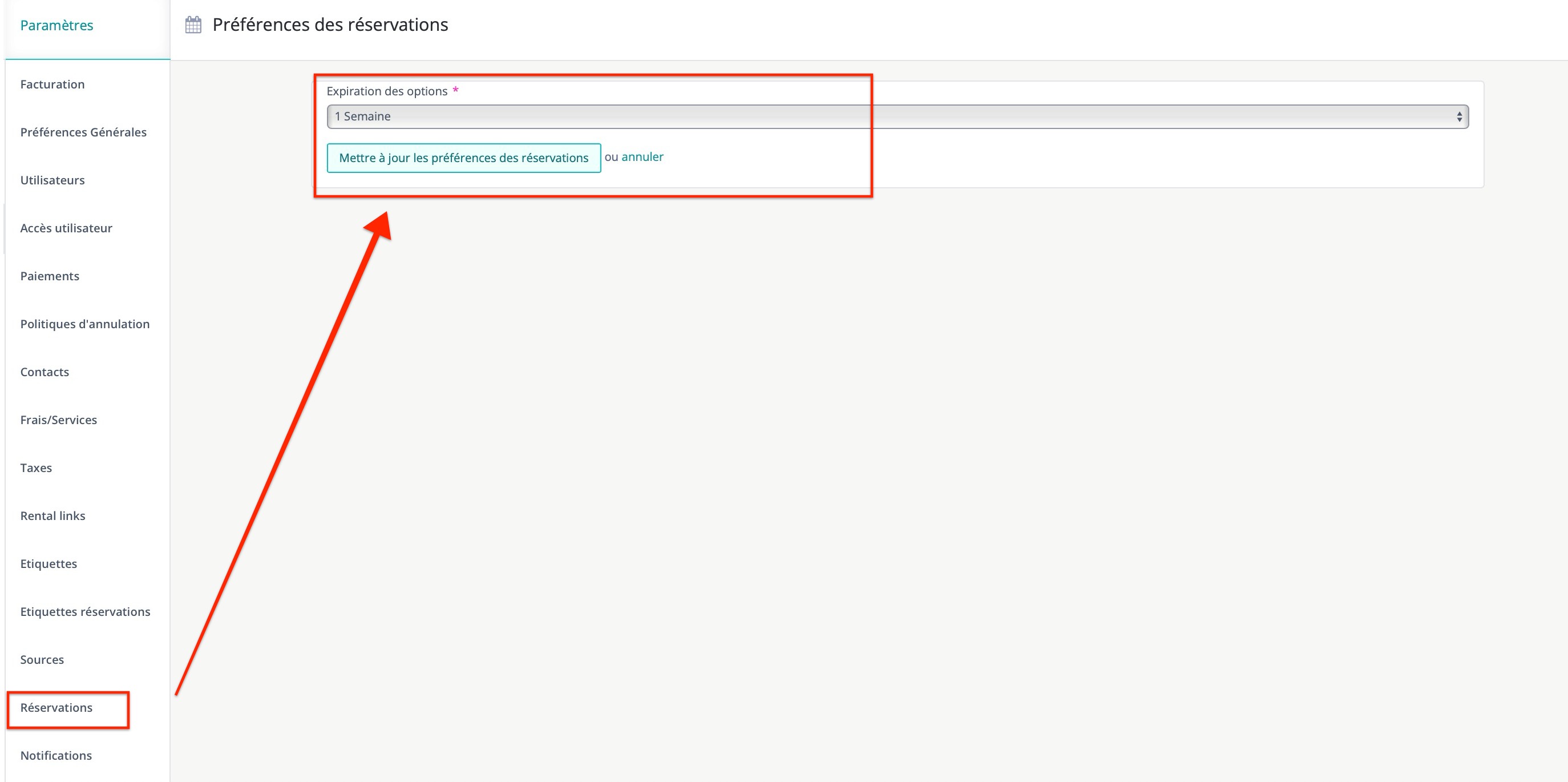Open Préférences Générales in the sidebar
The image size is (1568, 782).
click(x=83, y=133)
